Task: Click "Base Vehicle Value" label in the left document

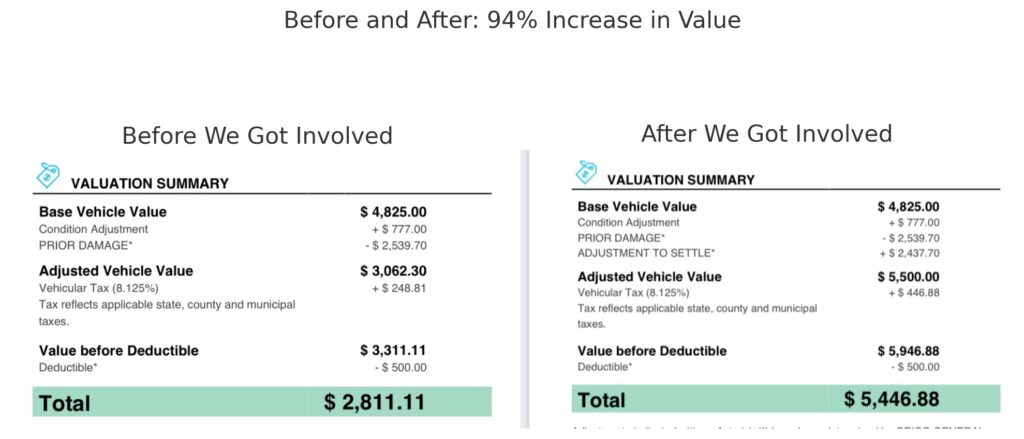Action: click(102, 212)
